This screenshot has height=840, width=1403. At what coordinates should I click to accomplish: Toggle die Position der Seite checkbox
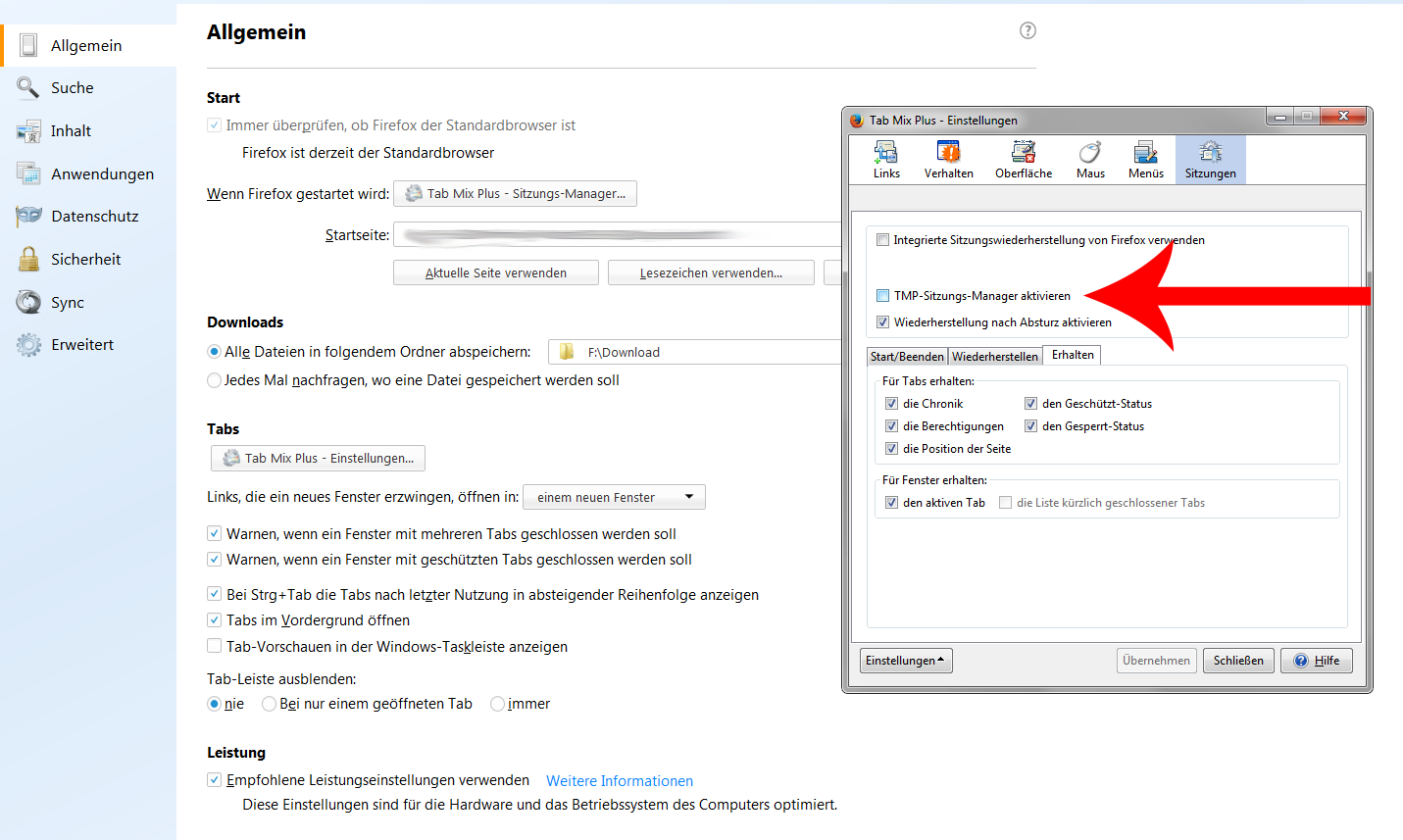(891, 448)
